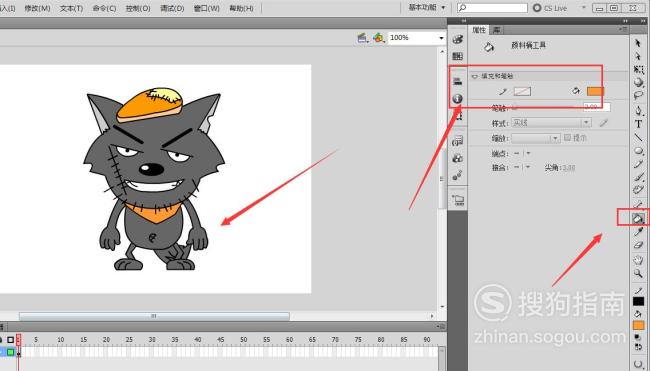Click the Properties orange fill color swatch
This screenshot has width=650, height=371.
[595, 91]
